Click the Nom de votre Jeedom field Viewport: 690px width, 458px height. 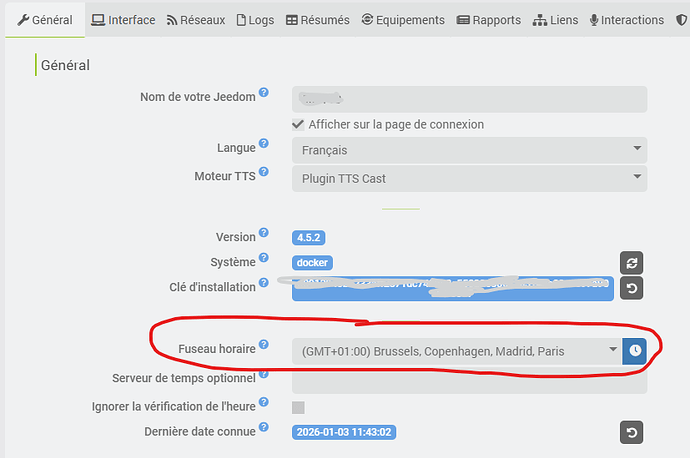[469, 99]
